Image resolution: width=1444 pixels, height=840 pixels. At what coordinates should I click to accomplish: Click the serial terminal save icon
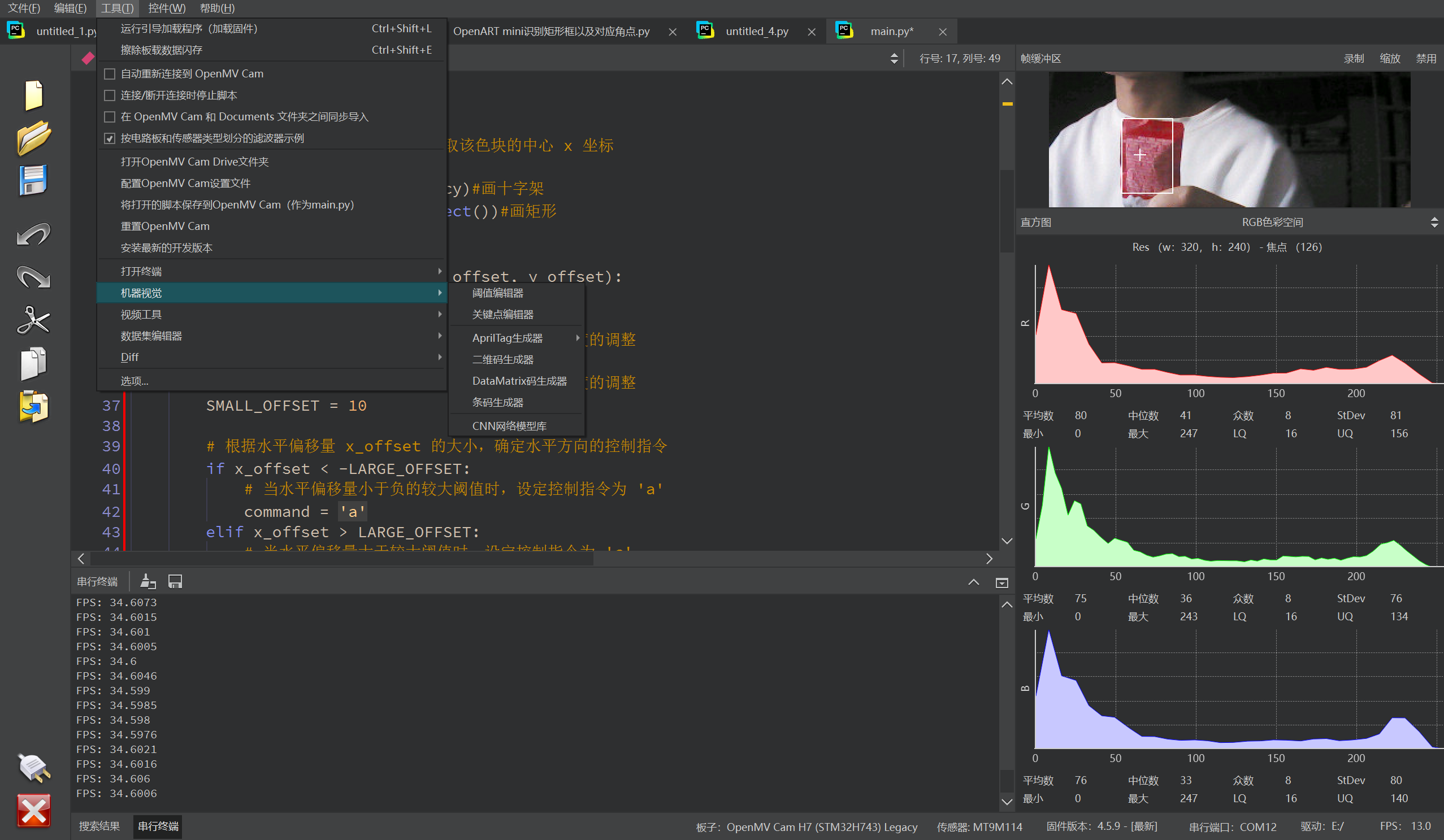coord(175,582)
